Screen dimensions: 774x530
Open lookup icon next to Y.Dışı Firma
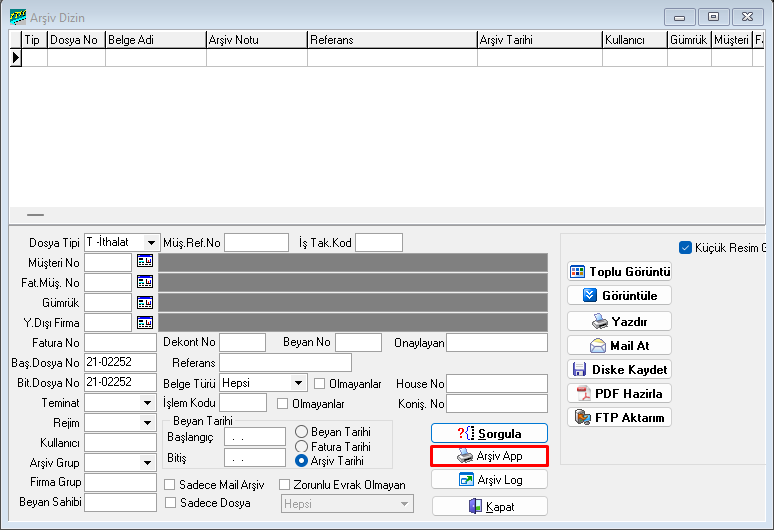coord(145,322)
